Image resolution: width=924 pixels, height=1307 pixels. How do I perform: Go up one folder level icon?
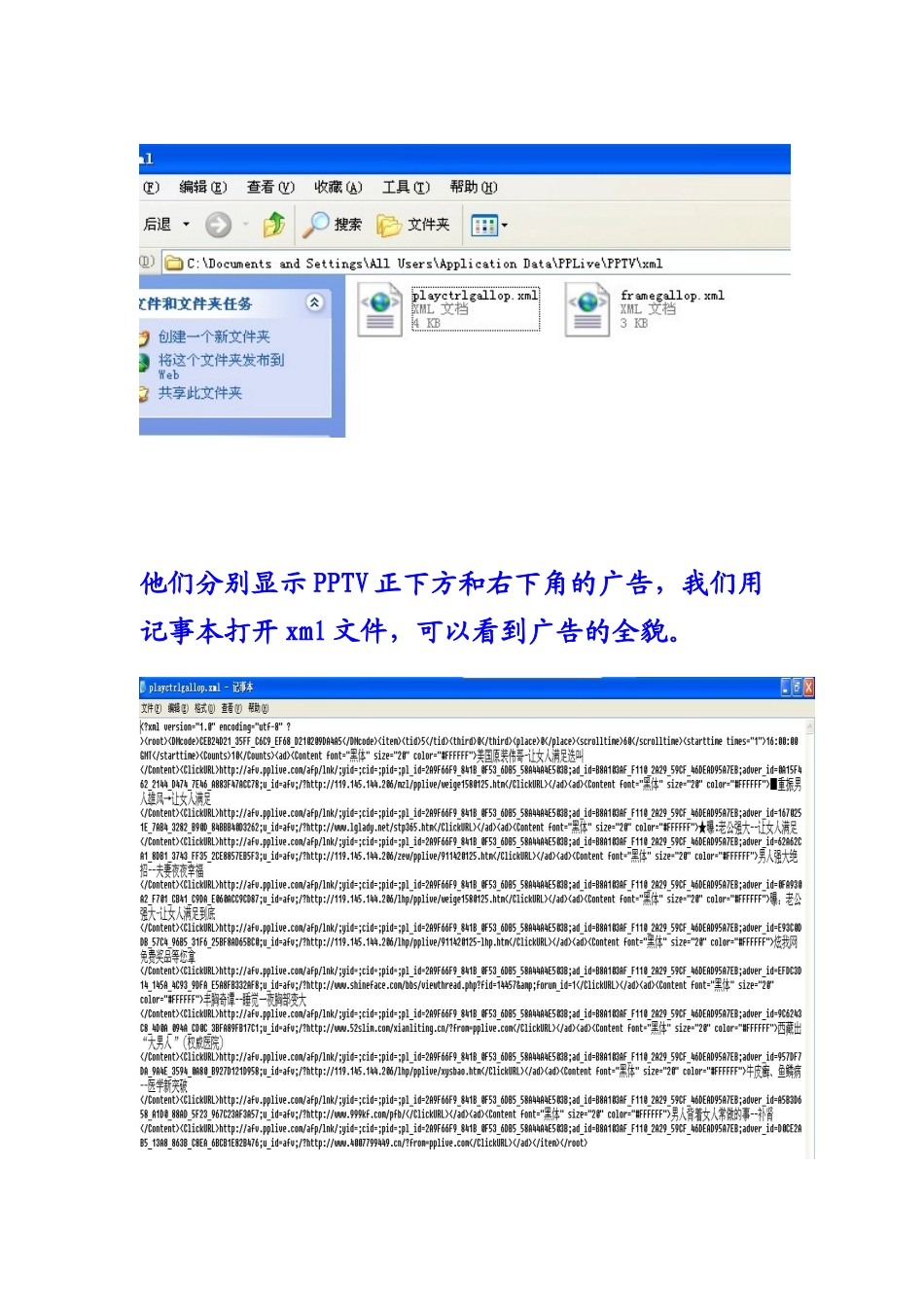tap(274, 225)
